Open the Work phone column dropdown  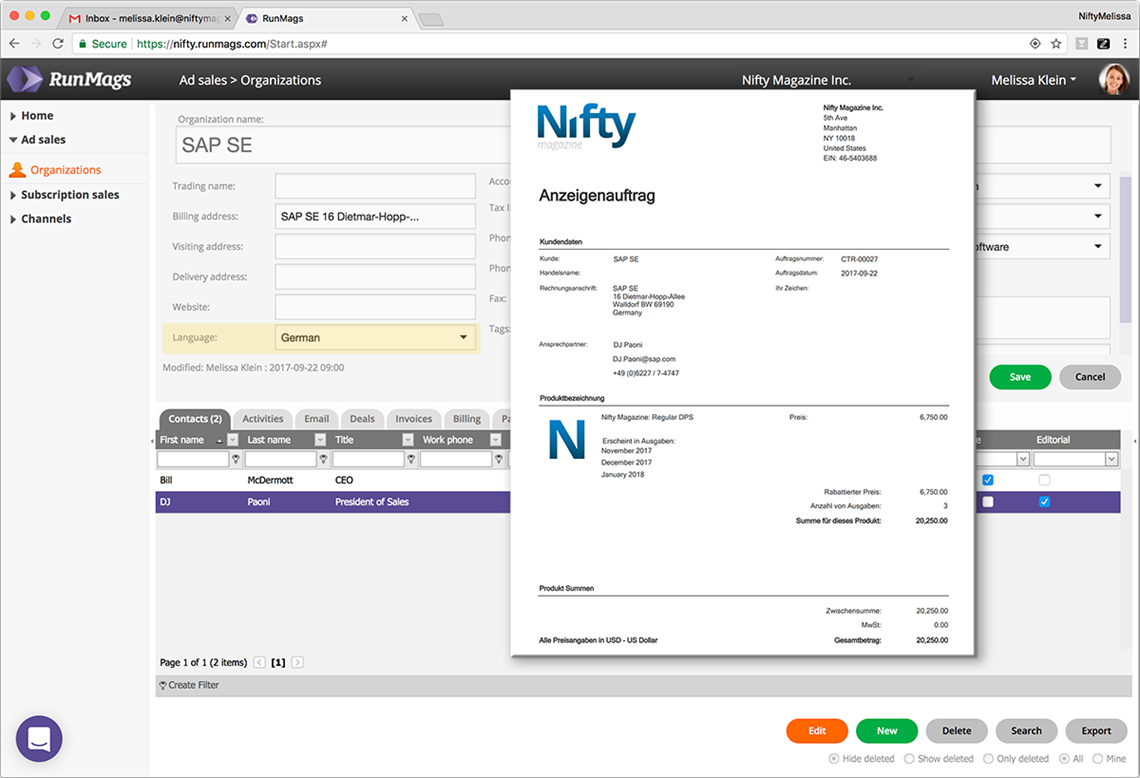click(495, 440)
